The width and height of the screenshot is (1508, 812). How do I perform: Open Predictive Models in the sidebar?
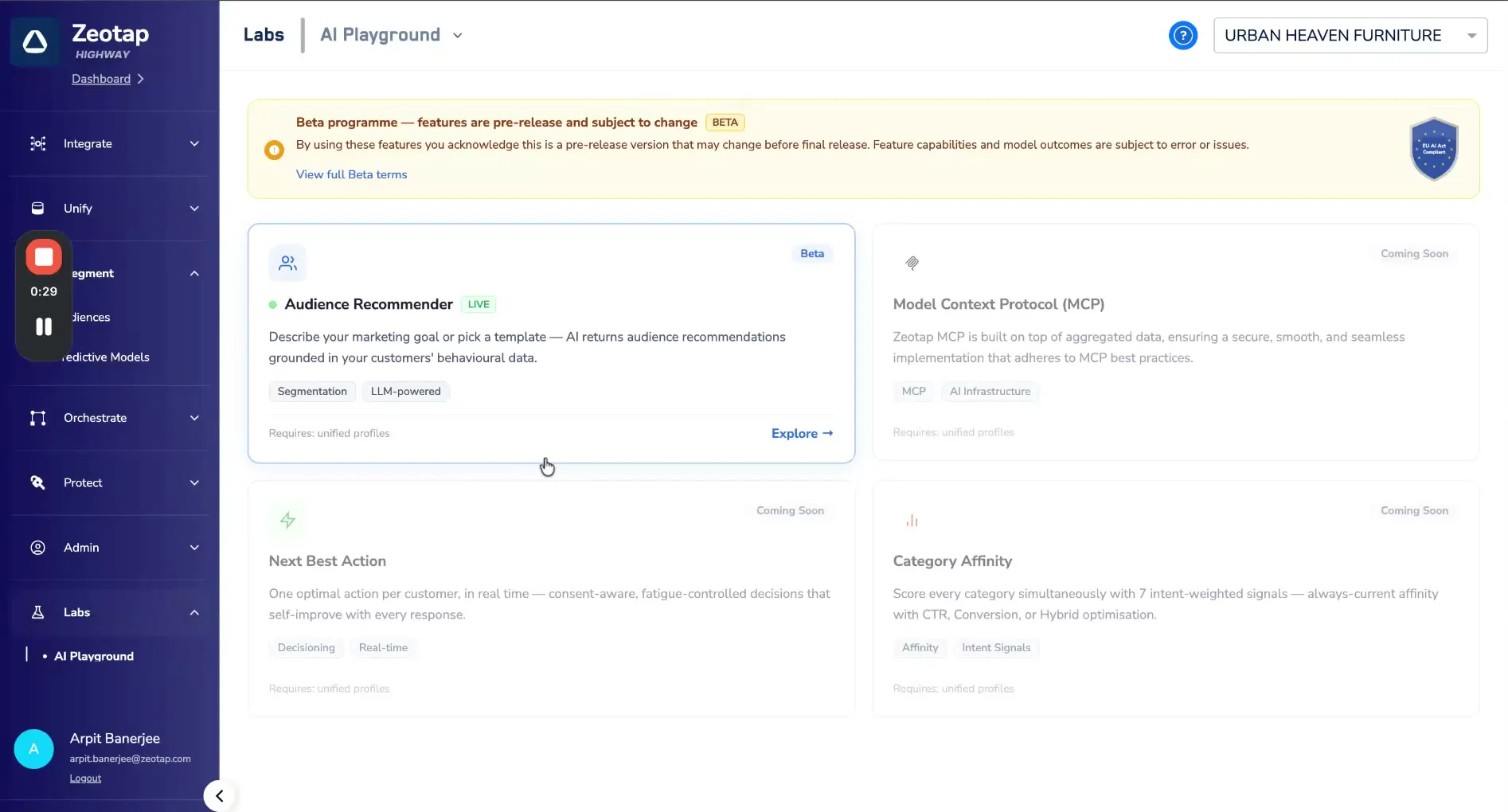click(x=106, y=357)
